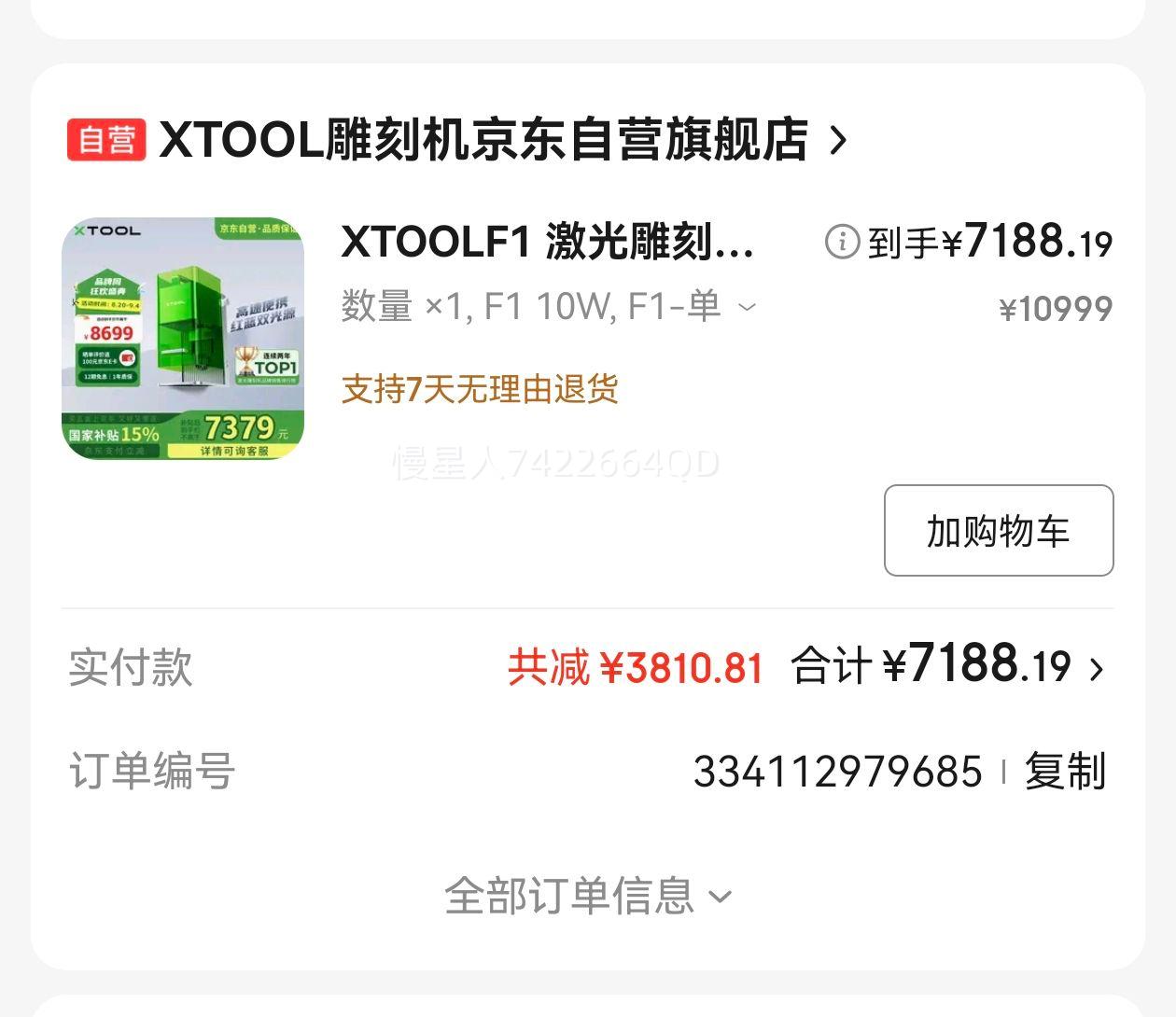
Task: Tap the 实付款 label
Action: (x=131, y=668)
